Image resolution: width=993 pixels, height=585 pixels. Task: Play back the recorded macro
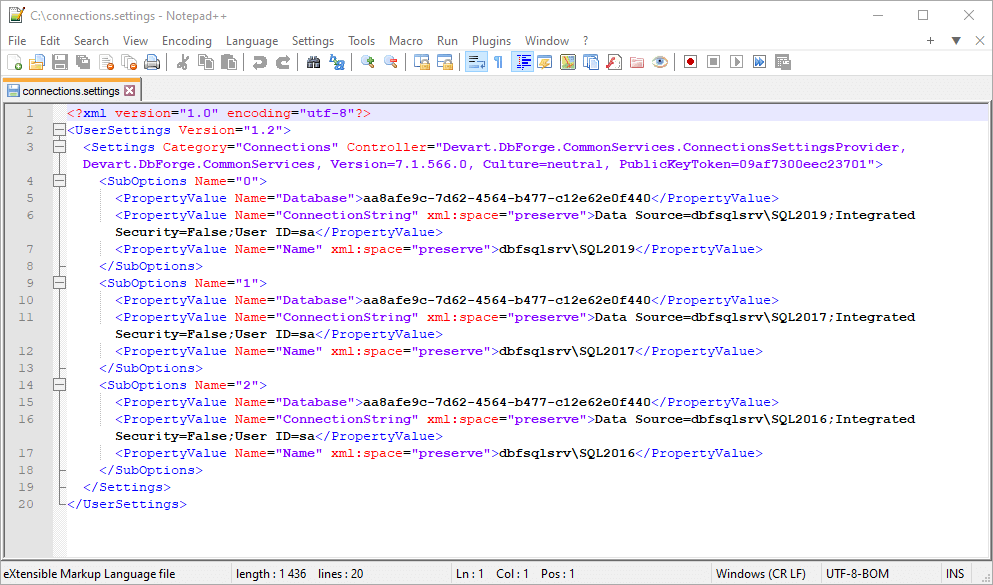(x=737, y=62)
